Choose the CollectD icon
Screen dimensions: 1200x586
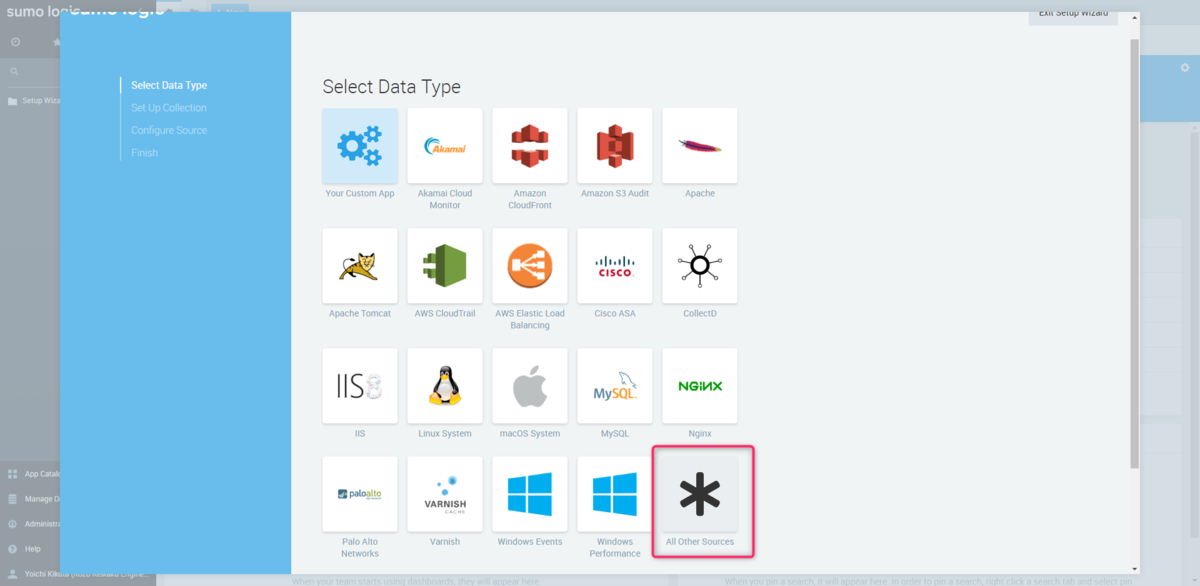click(x=700, y=266)
